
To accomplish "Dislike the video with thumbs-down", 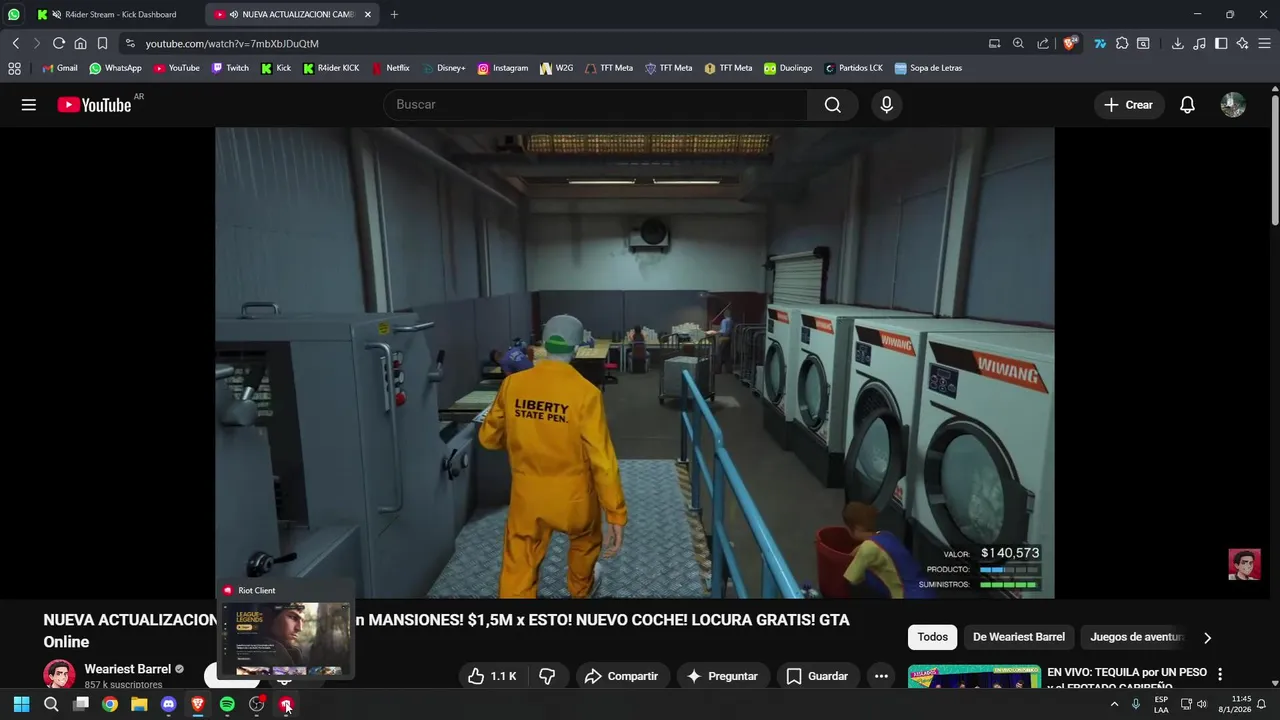I will click(x=547, y=676).
